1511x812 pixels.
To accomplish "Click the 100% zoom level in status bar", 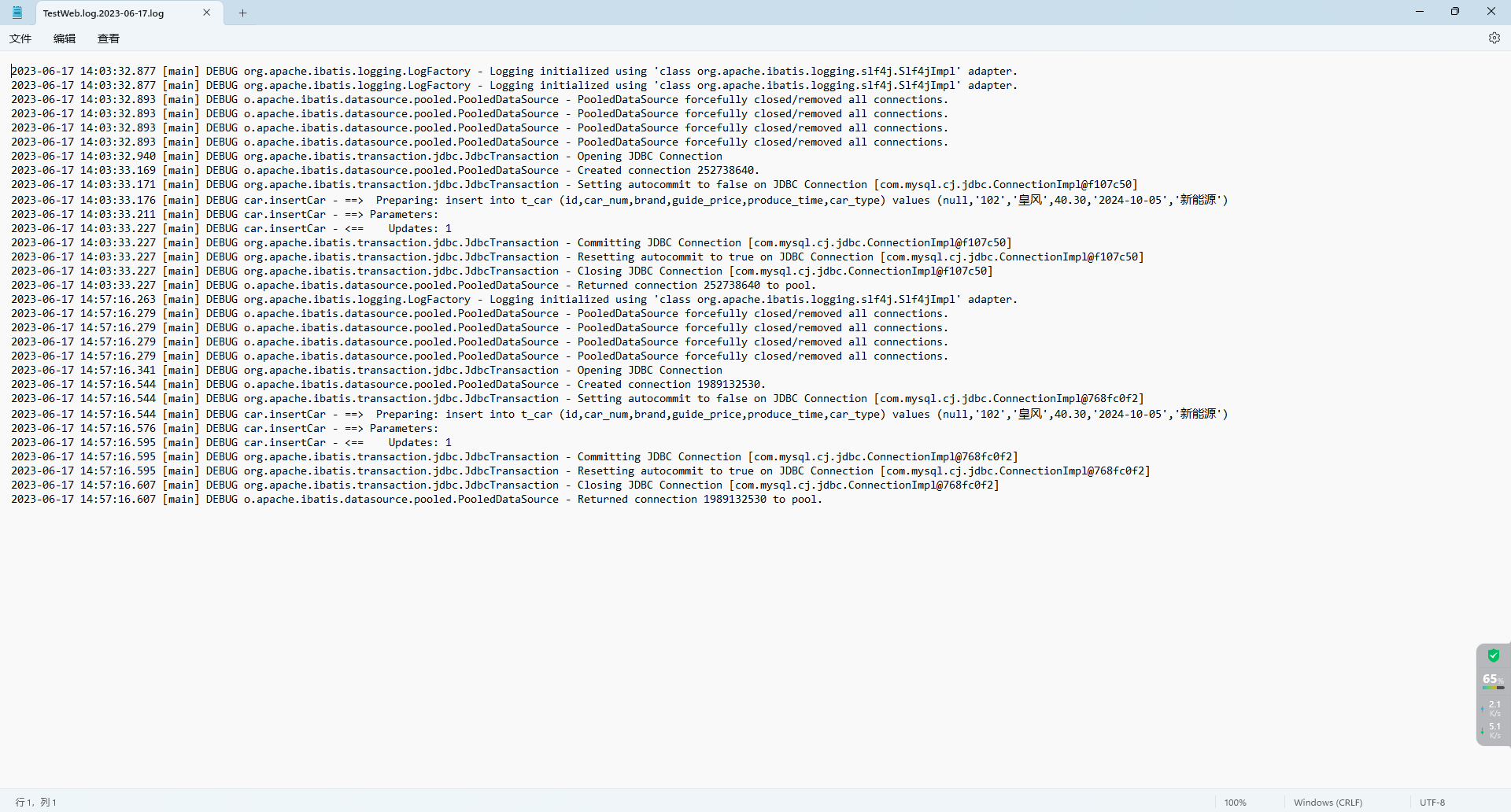I will [1235, 803].
